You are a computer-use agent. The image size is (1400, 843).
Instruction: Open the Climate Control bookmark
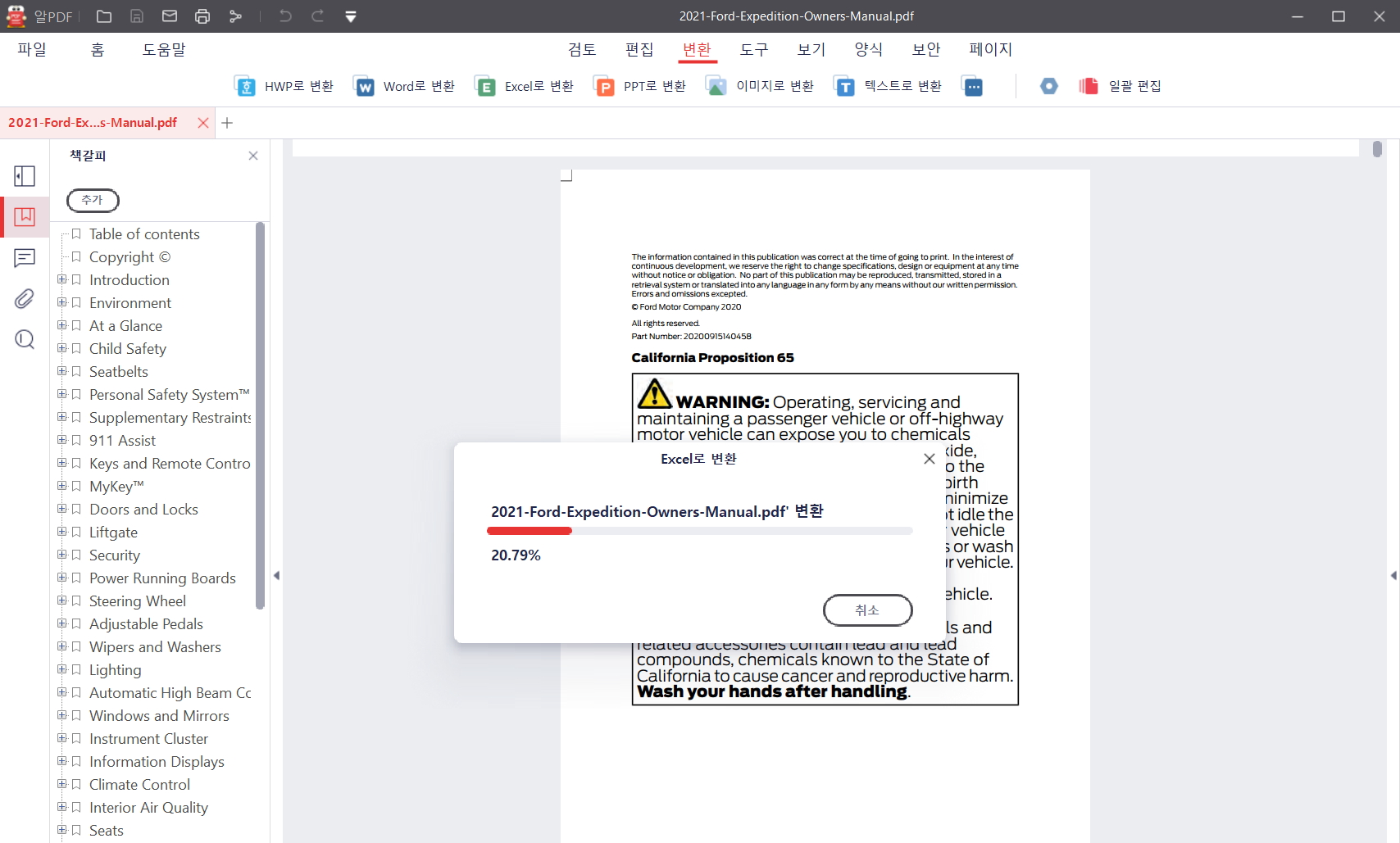click(139, 785)
